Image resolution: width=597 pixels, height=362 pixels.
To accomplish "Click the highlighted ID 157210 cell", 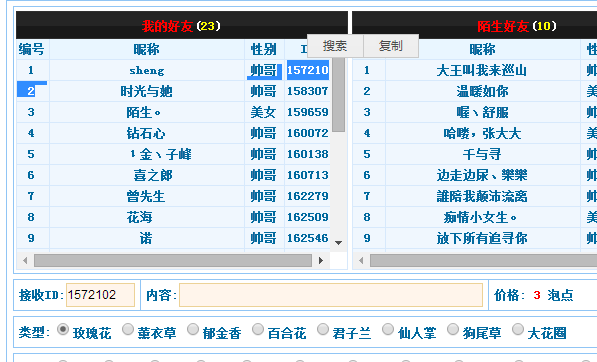I will coord(308,70).
